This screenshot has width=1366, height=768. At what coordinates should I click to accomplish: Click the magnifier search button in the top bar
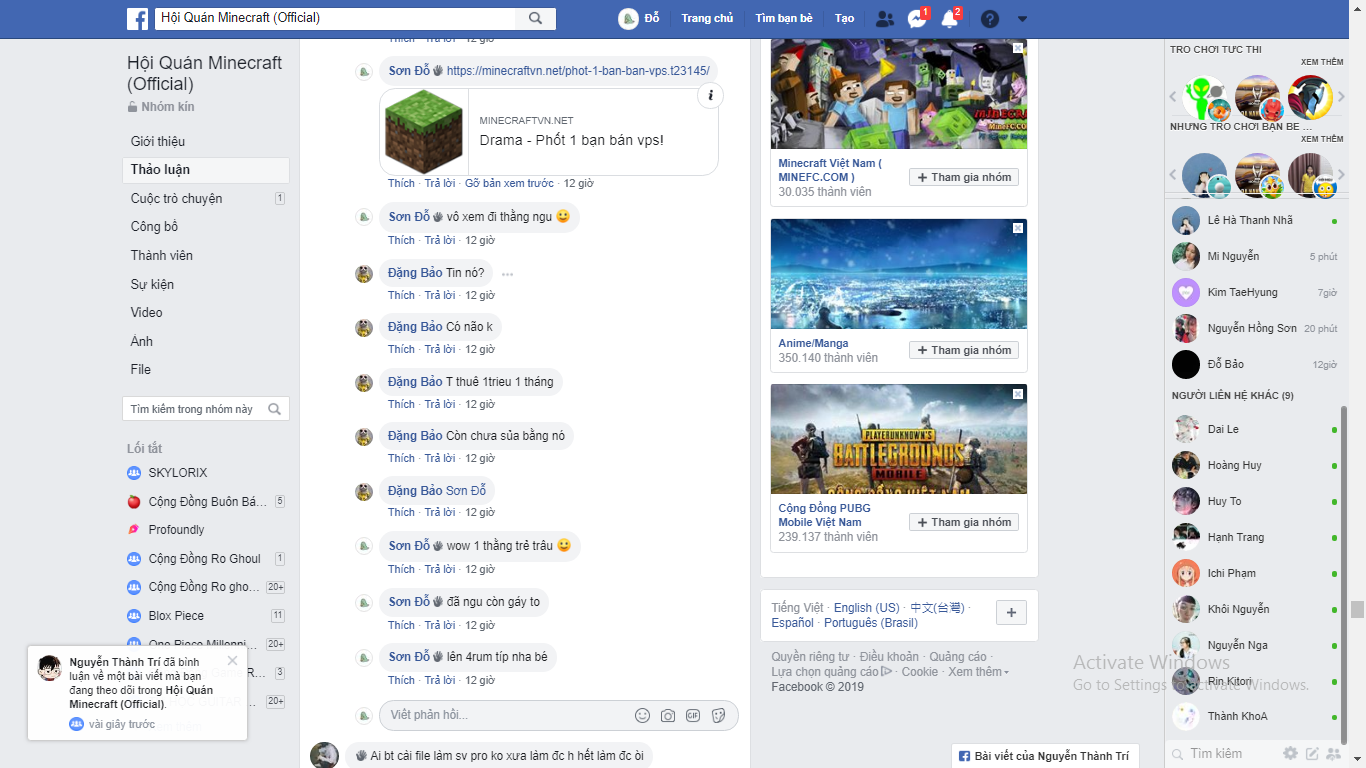coord(535,18)
